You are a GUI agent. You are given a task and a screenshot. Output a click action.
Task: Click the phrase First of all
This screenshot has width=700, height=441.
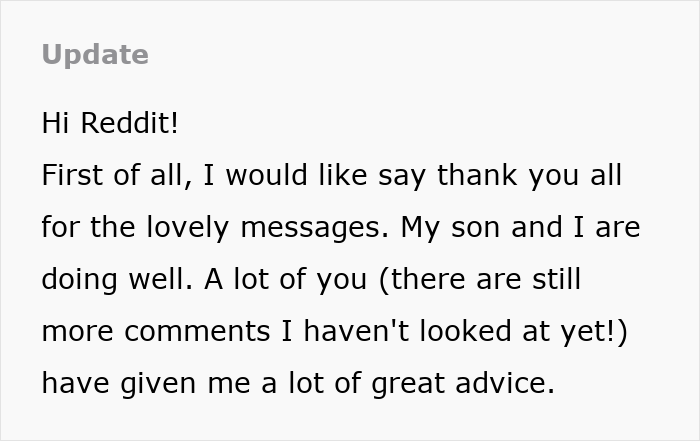click(x=115, y=176)
